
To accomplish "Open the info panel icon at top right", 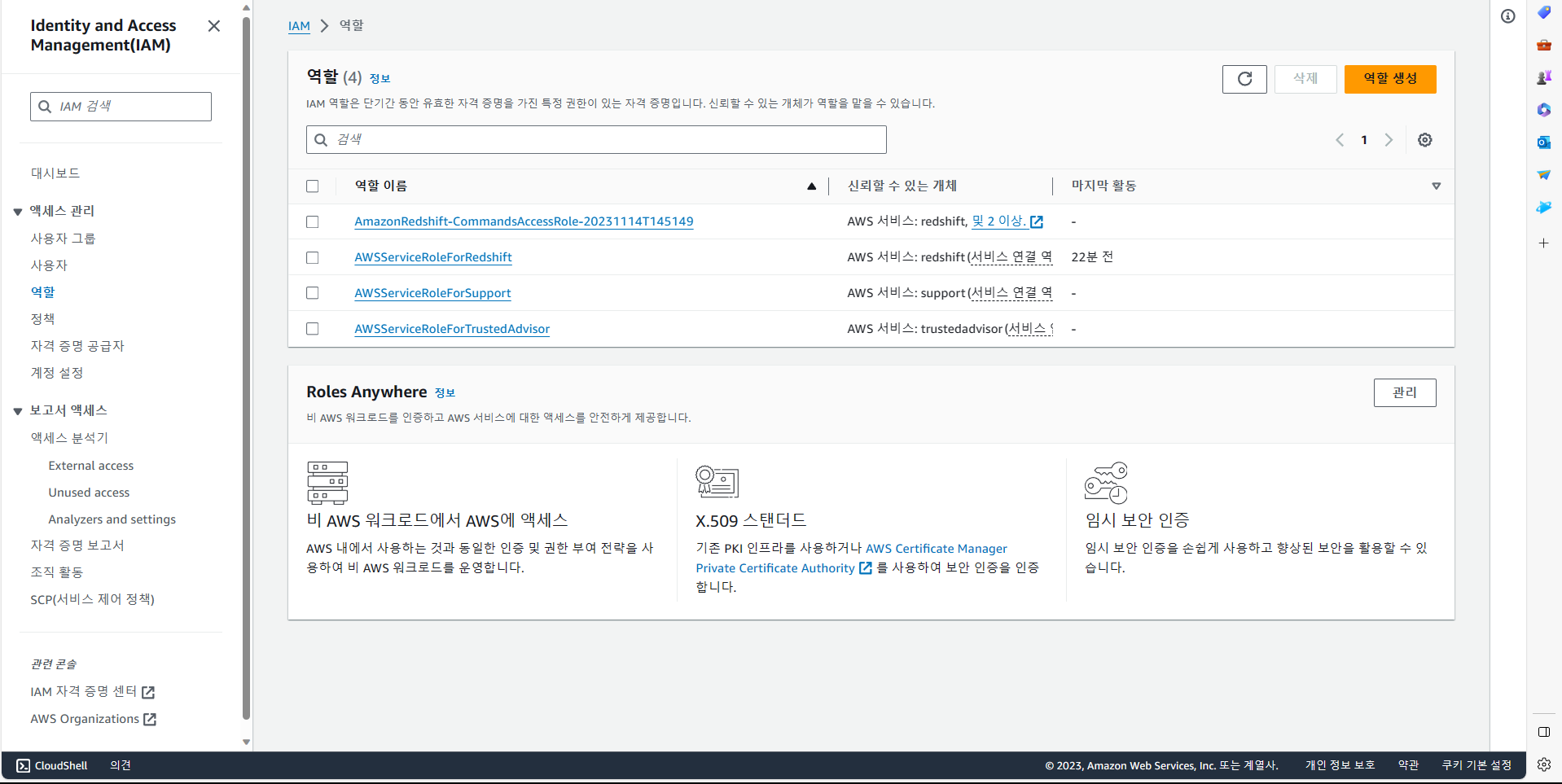I will 1508,16.
